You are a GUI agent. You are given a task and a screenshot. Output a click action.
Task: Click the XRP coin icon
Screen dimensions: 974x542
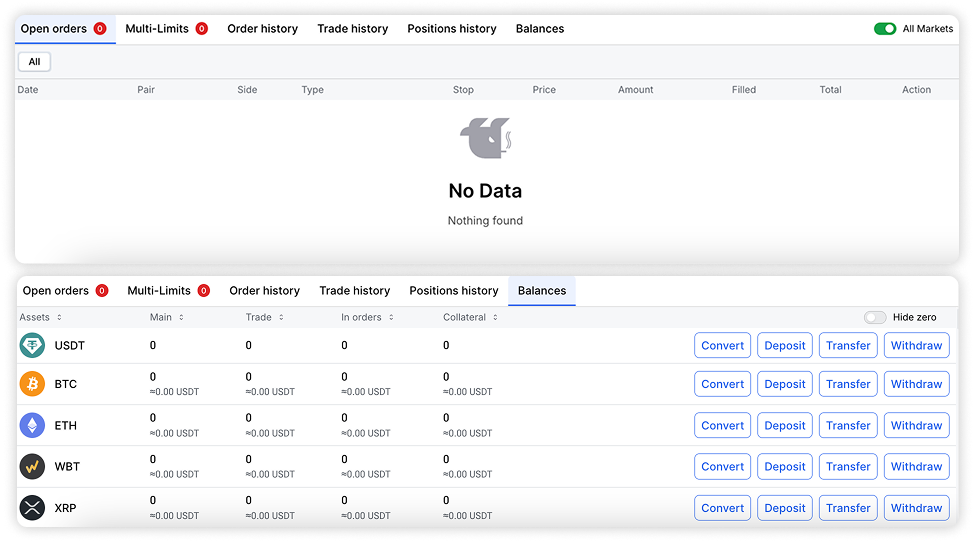pyautogui.click(x=32, y=508)
